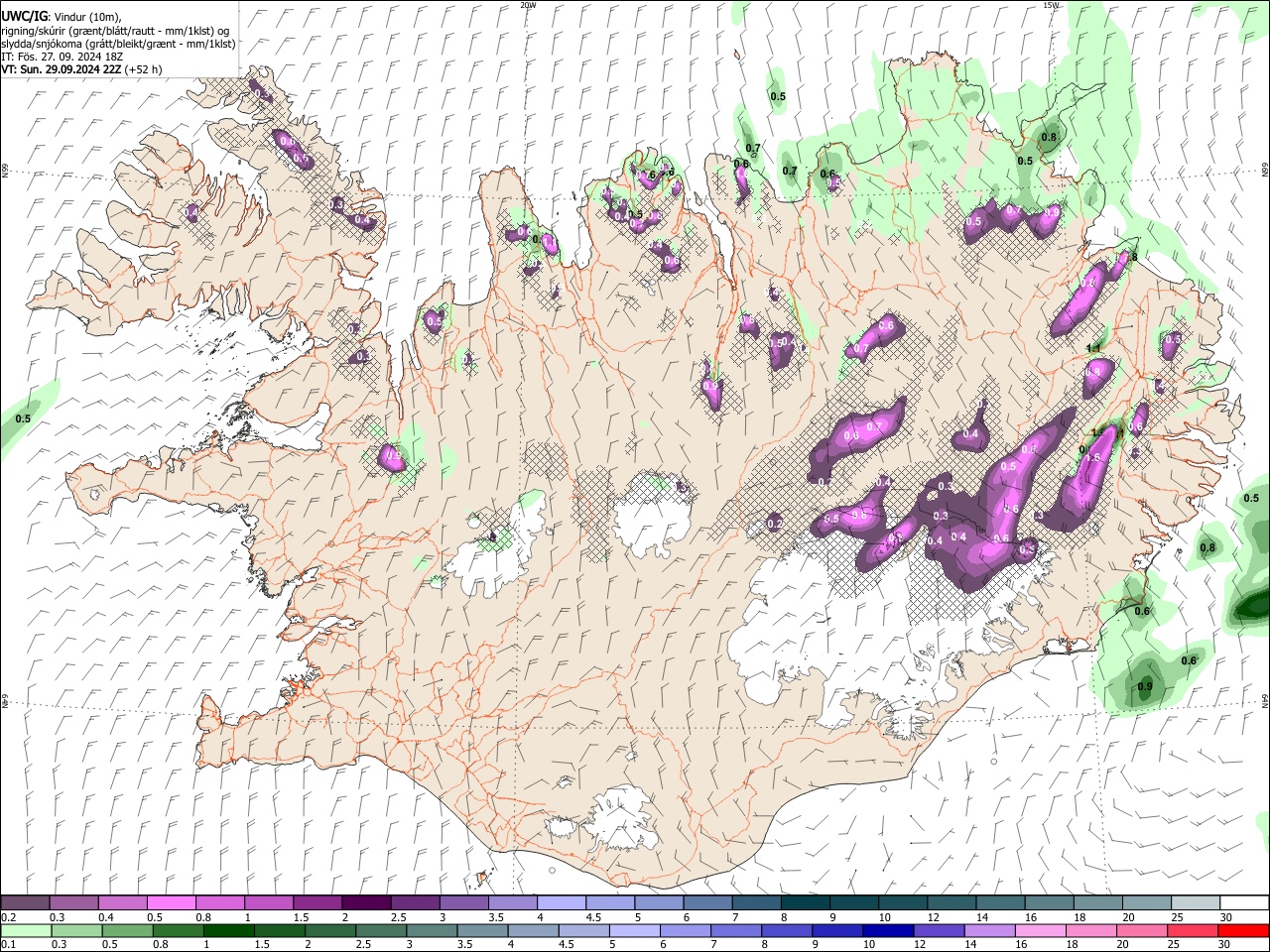
Task: Click the 'Vindur (10m)' header text
Action: click(x=85, y=16)
